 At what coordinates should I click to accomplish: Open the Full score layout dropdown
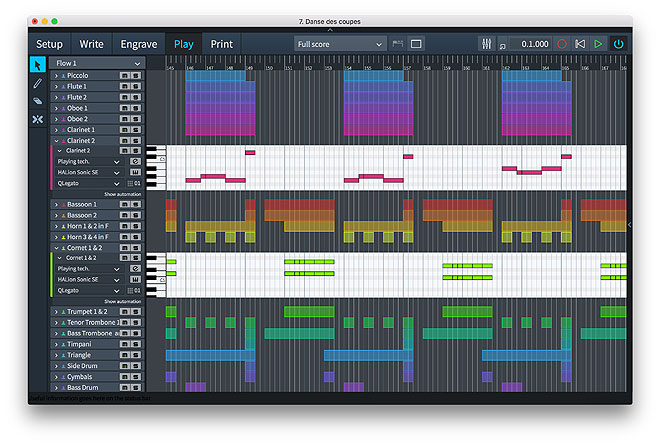click(339, 44)
